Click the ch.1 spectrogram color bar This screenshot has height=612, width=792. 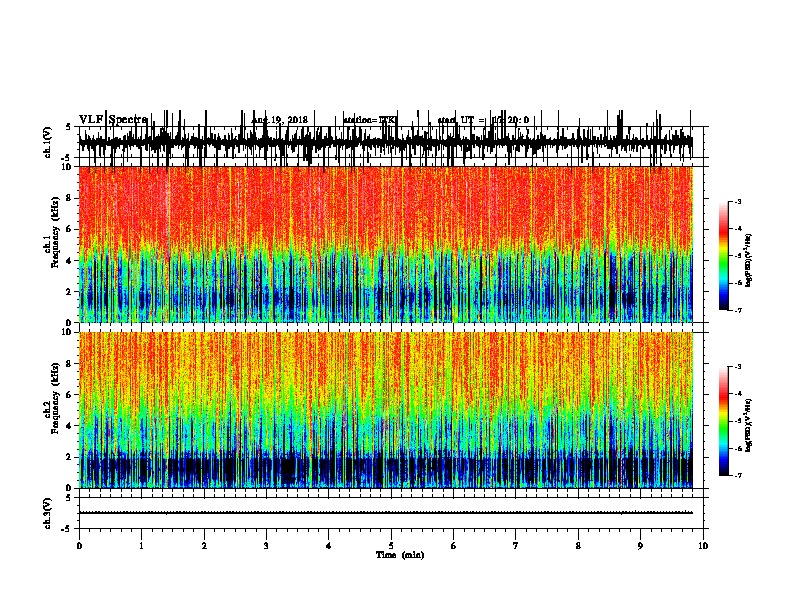tap(724, 256)
